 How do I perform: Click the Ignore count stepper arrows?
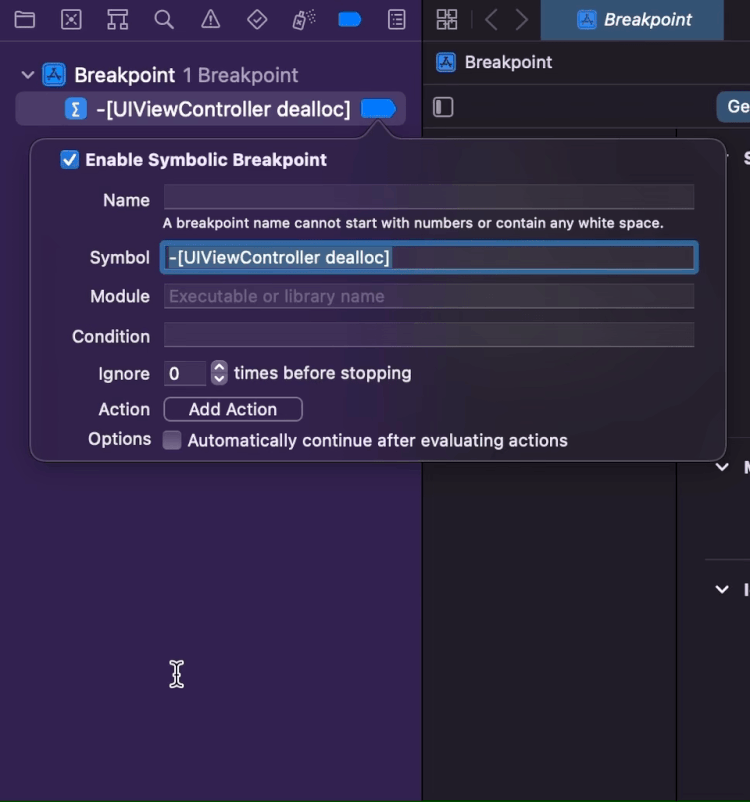click(219, 373)
